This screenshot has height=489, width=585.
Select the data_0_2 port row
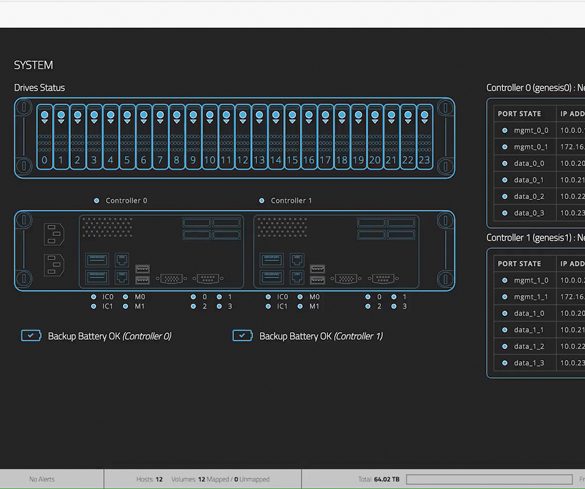(539, 196)
